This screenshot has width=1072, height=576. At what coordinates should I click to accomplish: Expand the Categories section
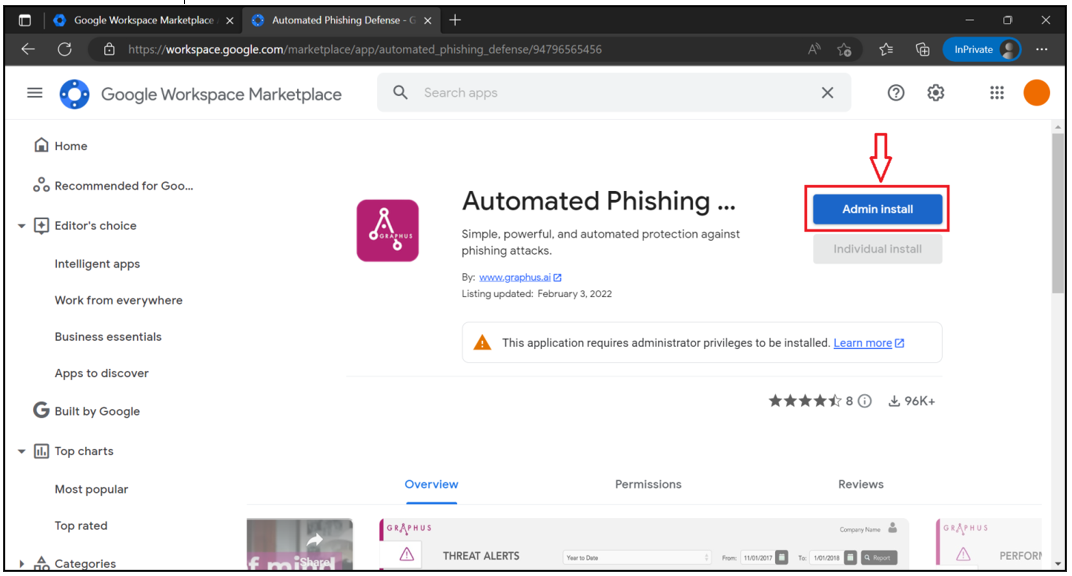click(x=21, y=564)
